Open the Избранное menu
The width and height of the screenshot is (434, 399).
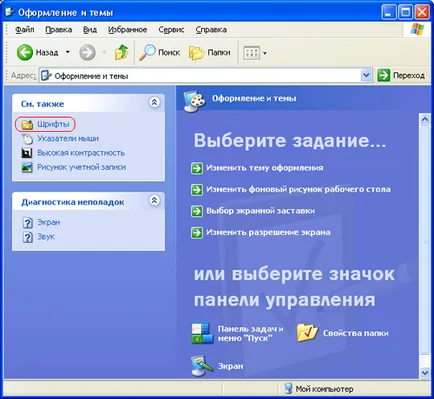click(127, 30)
